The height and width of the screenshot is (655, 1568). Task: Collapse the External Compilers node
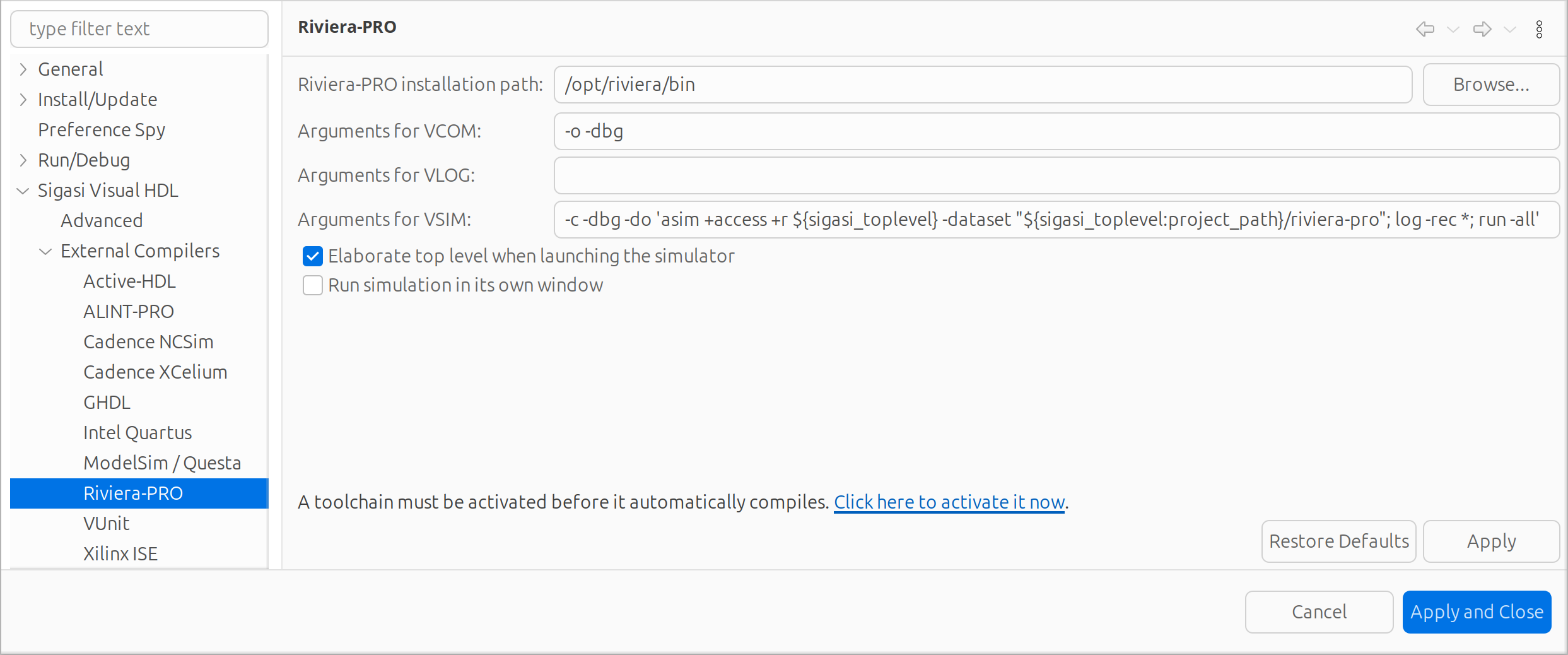[45, 251]
